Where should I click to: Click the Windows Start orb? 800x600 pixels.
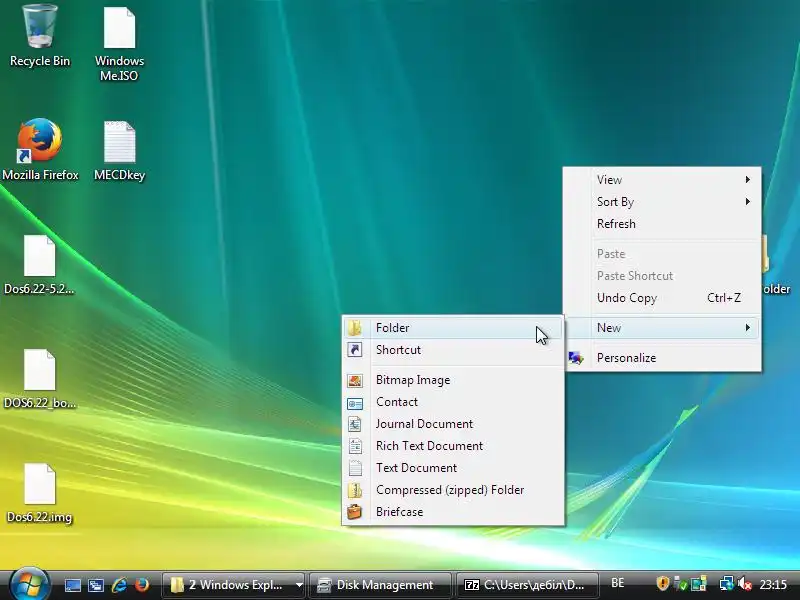29,584
